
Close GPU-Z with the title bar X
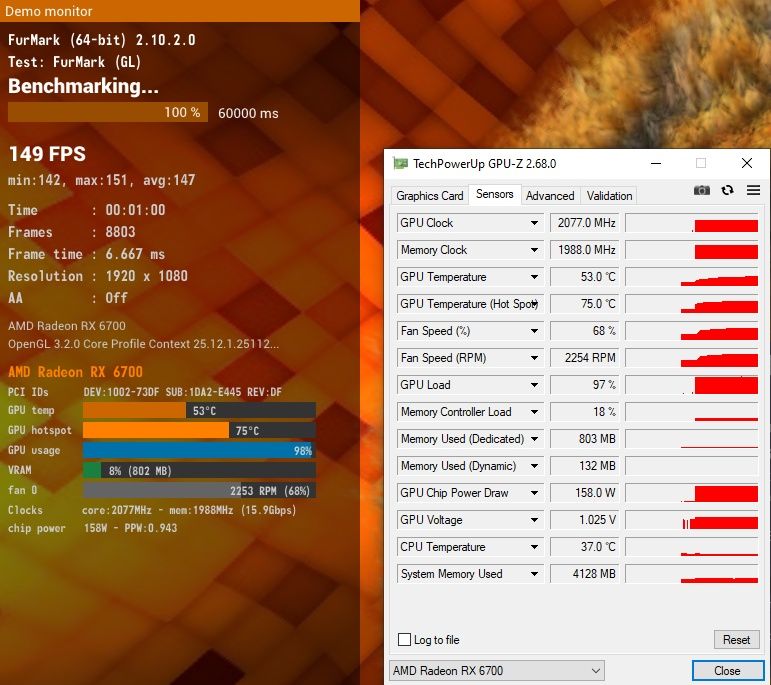click(x=746, y=163)
